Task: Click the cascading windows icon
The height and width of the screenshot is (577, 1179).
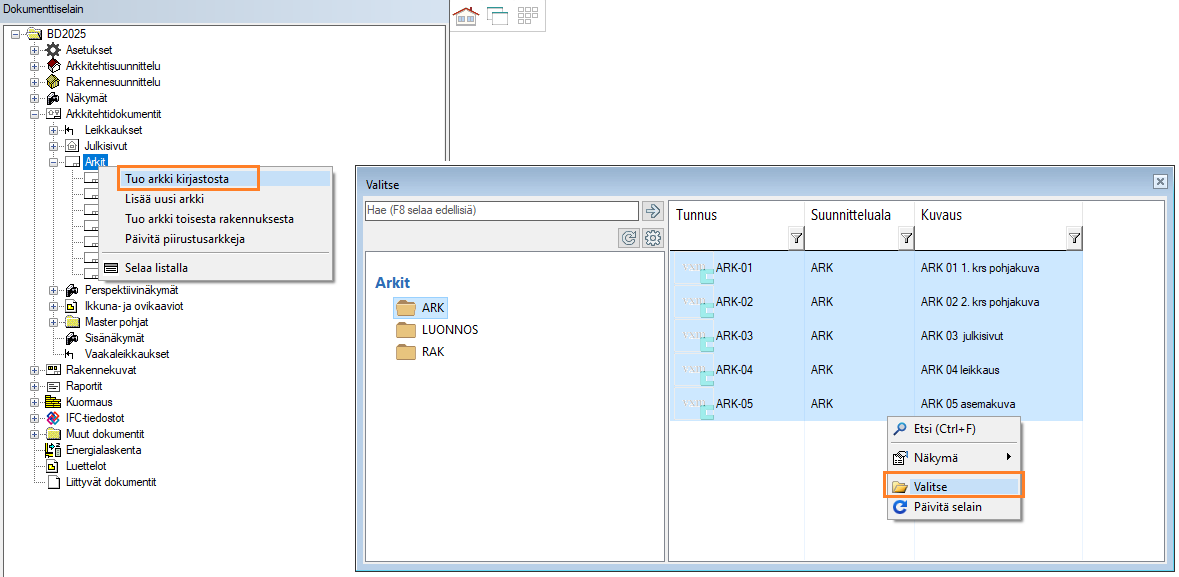Action: (x=497, y=15)
